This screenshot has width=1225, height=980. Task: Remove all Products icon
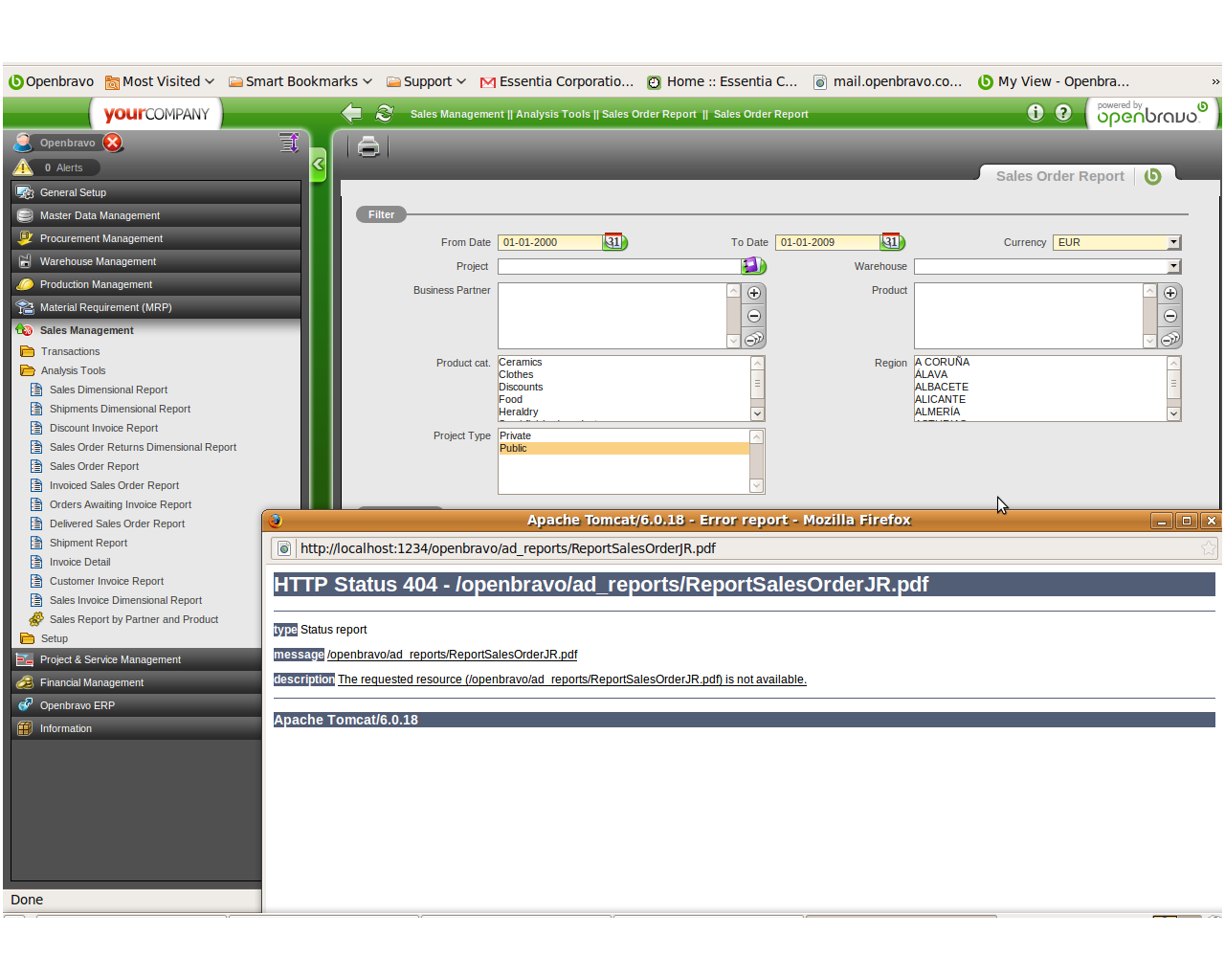tap(1170, 339)
